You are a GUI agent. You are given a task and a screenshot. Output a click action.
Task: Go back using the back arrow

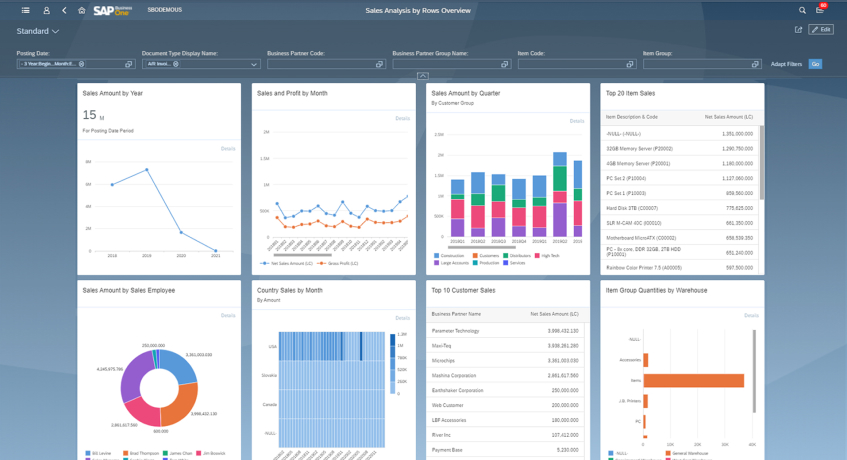(x=64, y=10)
